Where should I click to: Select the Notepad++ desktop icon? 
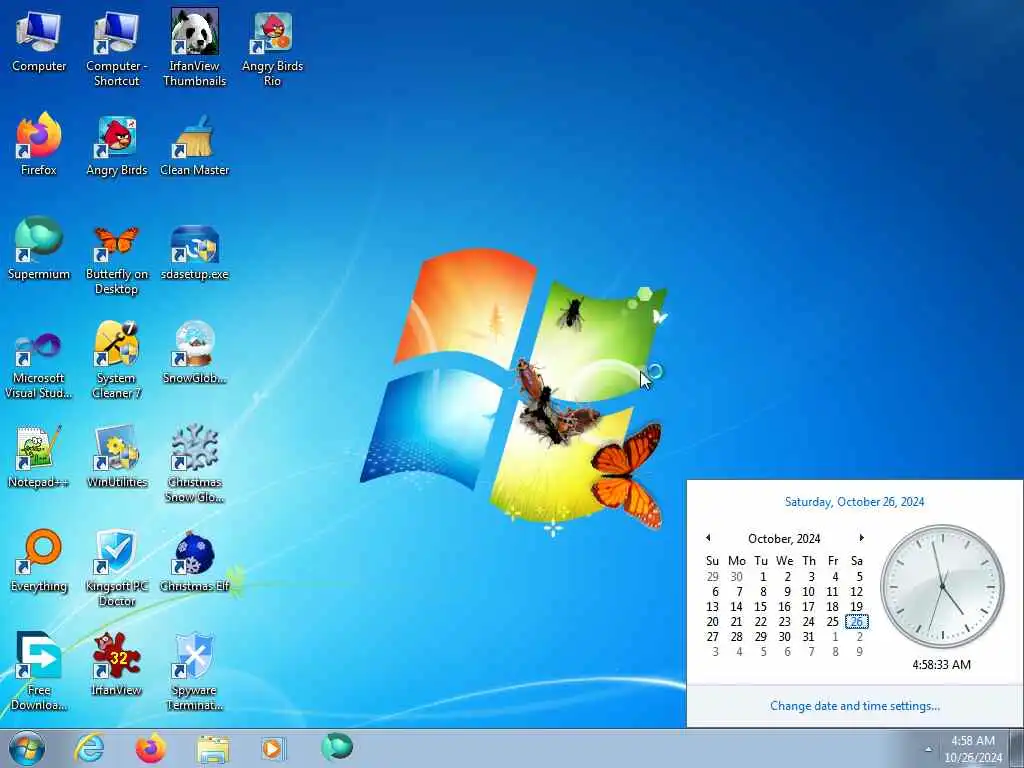(x=39, y=457)
